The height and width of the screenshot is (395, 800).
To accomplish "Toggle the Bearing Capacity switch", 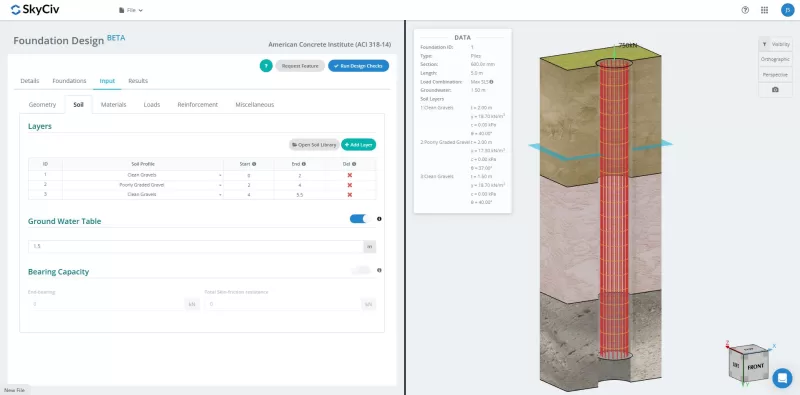I will [361, 270].
